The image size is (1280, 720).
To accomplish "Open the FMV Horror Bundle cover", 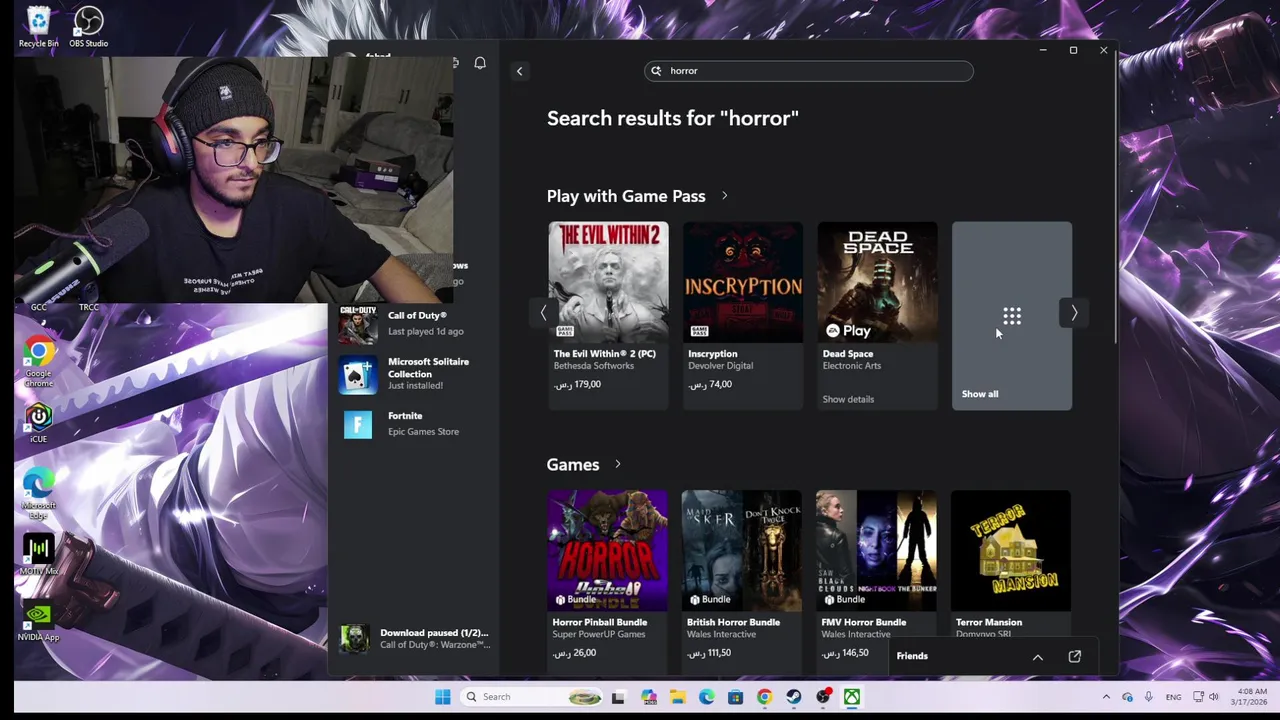I will 876,551.
